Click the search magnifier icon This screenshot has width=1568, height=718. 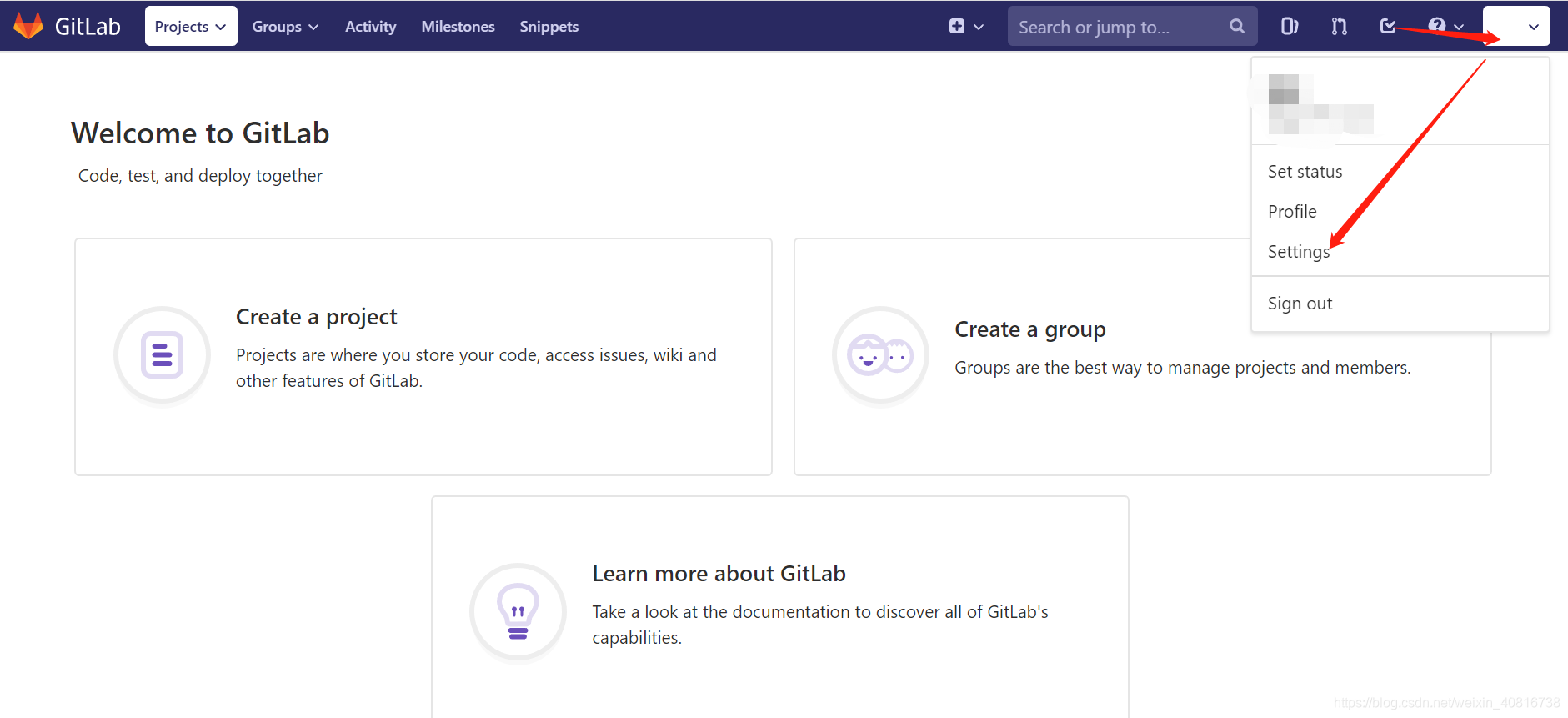click(1237, 26)
